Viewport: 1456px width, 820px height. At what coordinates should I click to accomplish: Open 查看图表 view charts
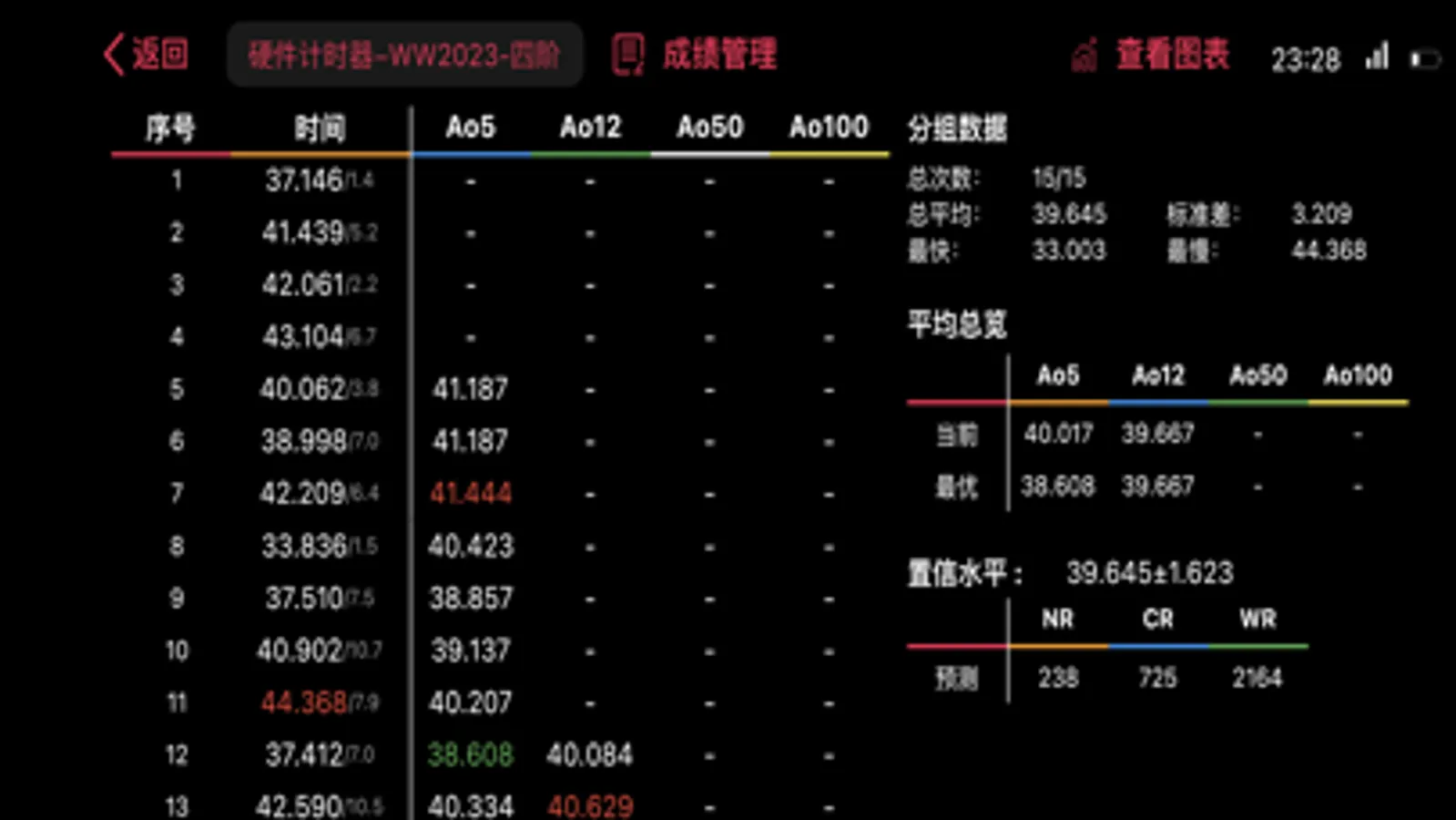pyautogui.click(x=1173, y=55)
